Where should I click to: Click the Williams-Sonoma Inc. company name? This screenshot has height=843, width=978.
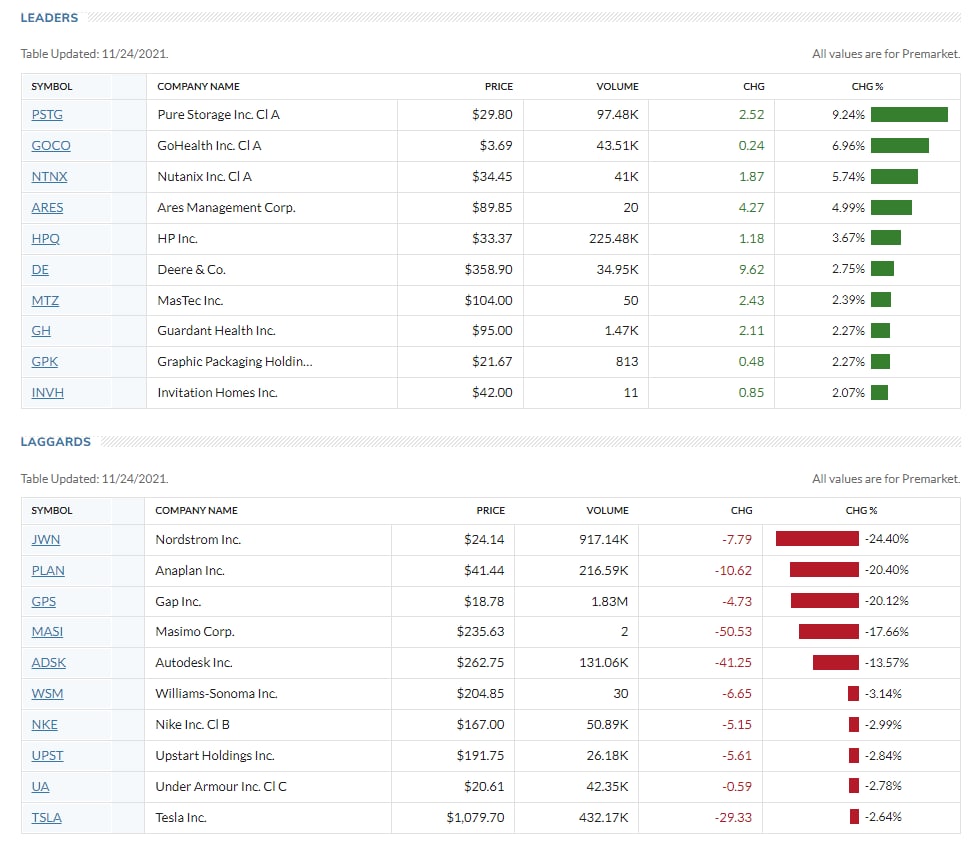tap(216, 694)
